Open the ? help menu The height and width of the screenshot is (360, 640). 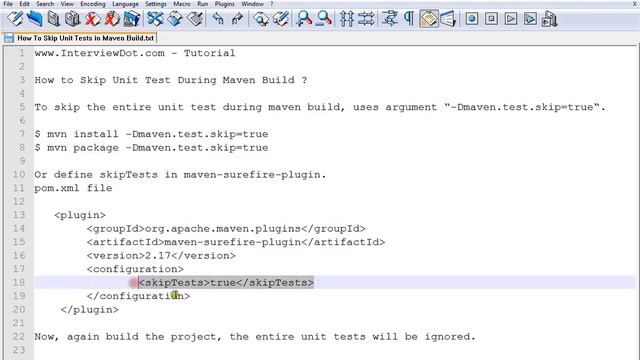coord(272,4)
